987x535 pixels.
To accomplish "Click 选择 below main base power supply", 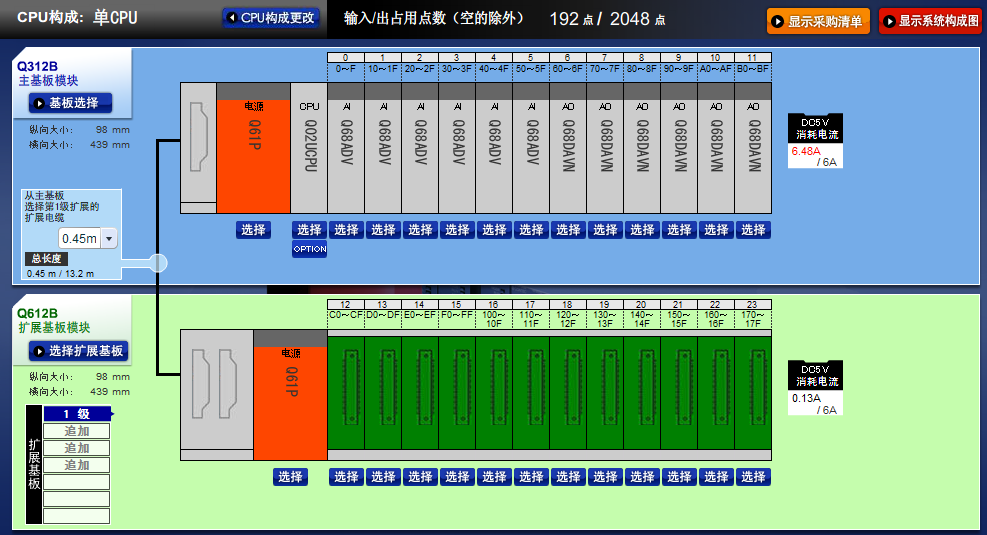I will pyautogui.click(x=253, y=230).
